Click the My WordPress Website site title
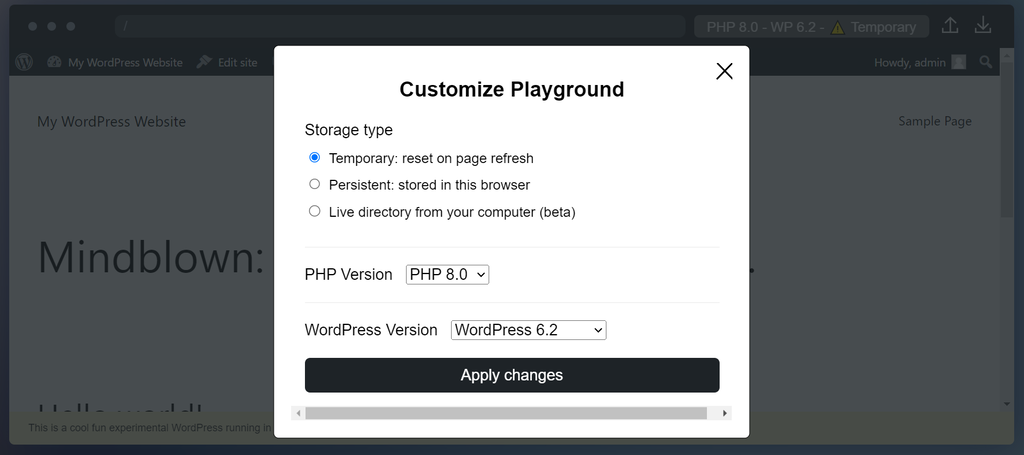 [x=111, y=122]
